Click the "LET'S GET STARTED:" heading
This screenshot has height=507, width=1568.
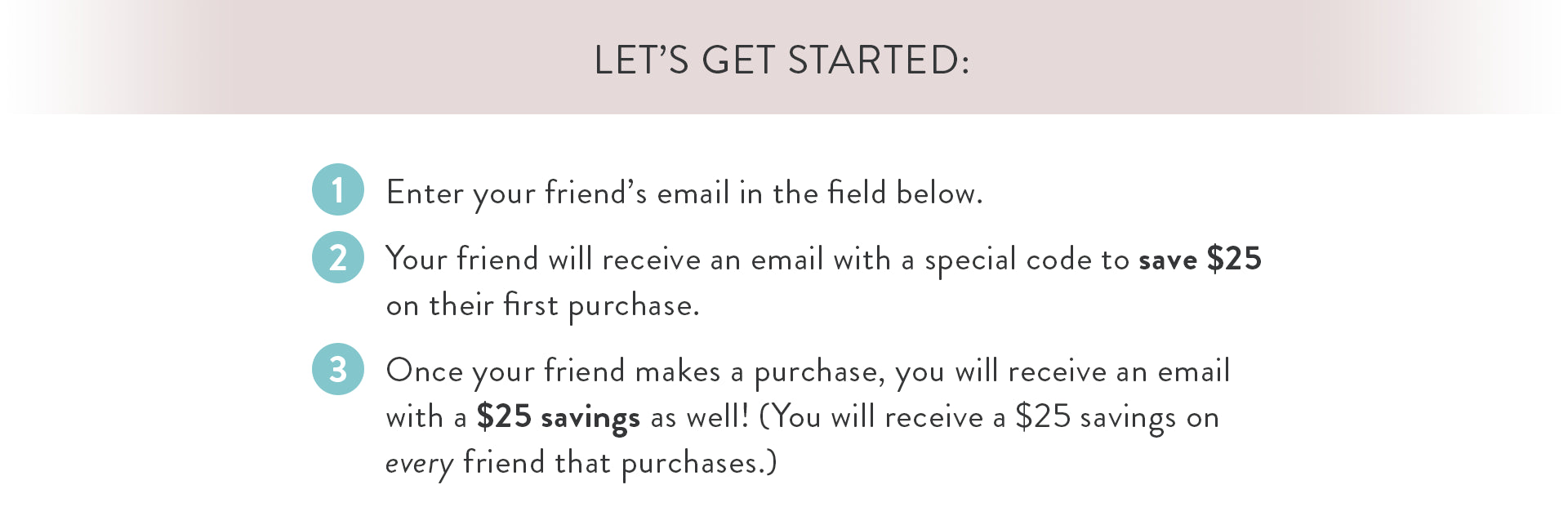(782, 60)
